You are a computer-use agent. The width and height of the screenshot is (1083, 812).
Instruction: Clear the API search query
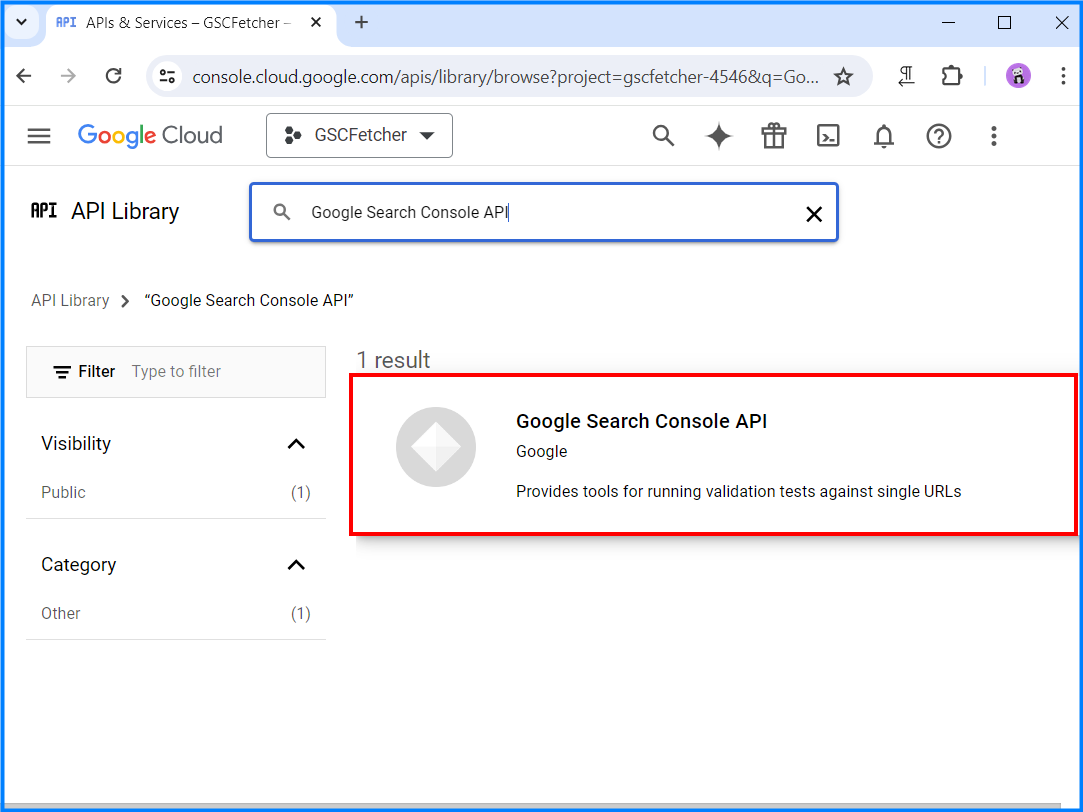(x=813, y=212)
